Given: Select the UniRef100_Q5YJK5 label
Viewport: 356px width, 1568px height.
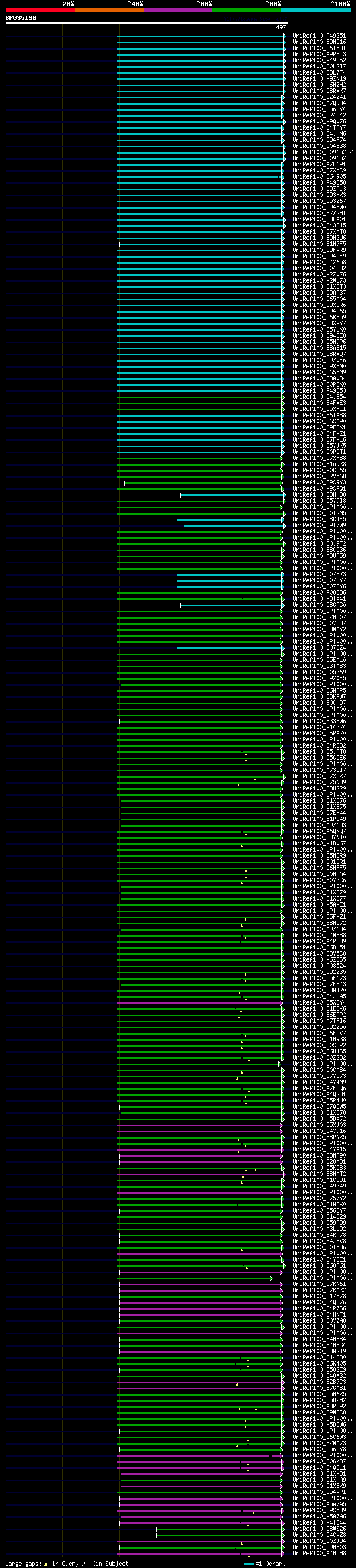Looking at the screenshot, I should coord(319,446).
